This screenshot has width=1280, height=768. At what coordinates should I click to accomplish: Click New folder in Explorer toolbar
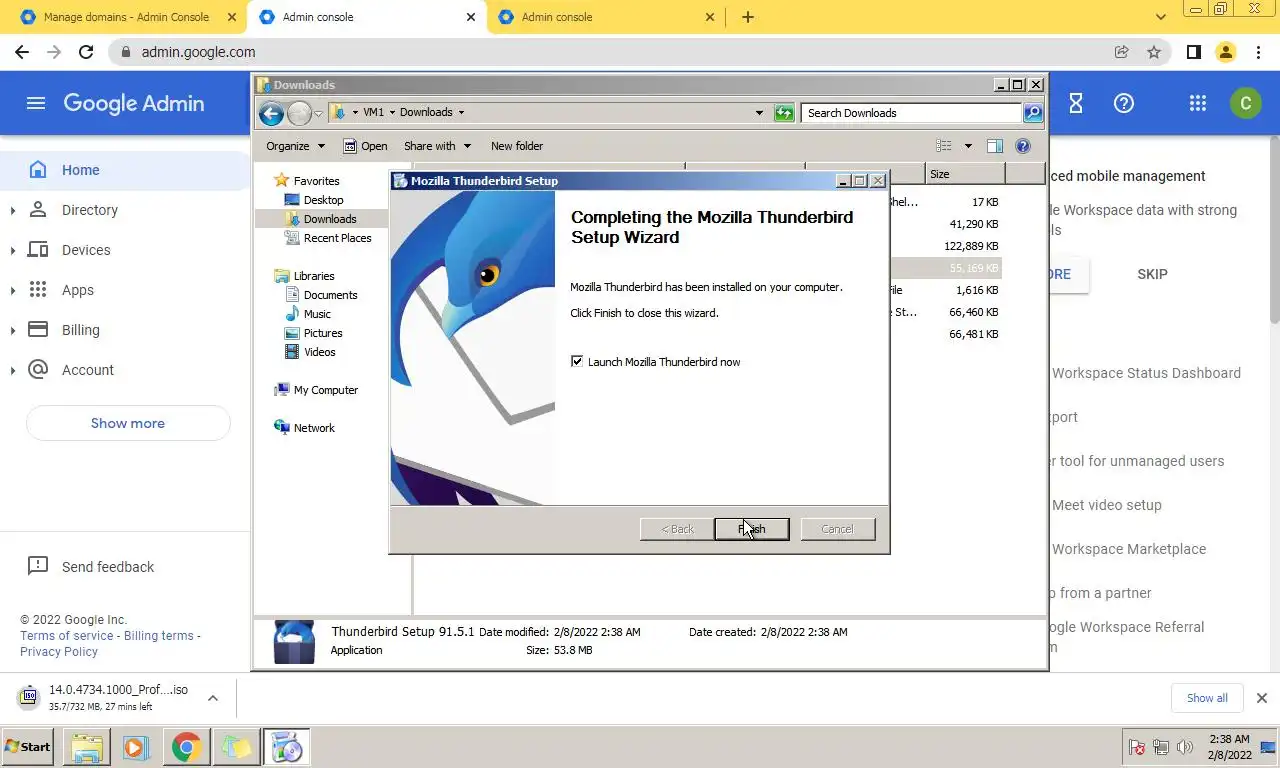(x=517, y=146)
